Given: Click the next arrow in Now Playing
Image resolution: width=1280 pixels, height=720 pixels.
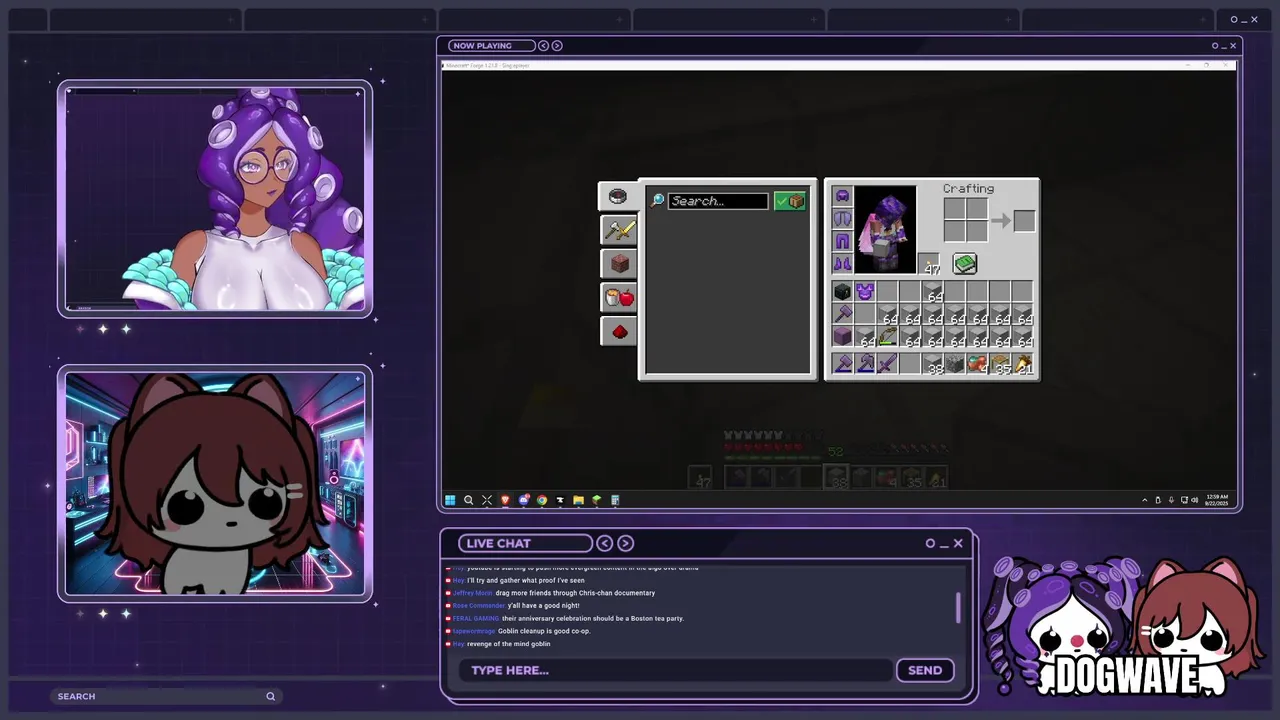Looking at the screenshot, I should (557, 45).
